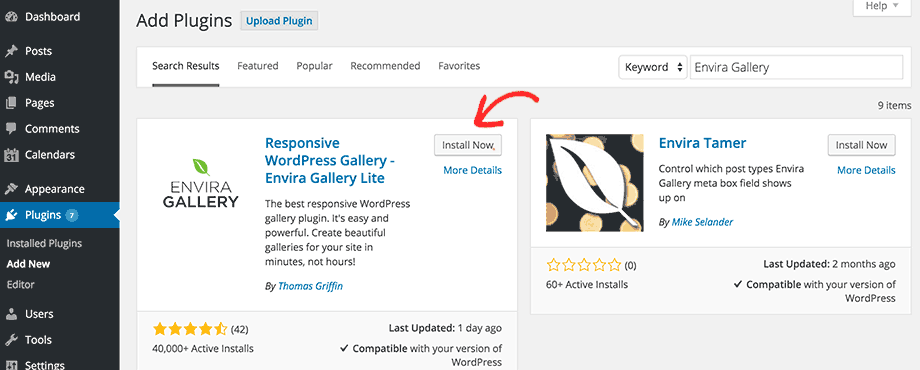Open author Mike Selander link
Image resolution: width=920 pixels, height=370 pixels.
click(x=702, y=222)
